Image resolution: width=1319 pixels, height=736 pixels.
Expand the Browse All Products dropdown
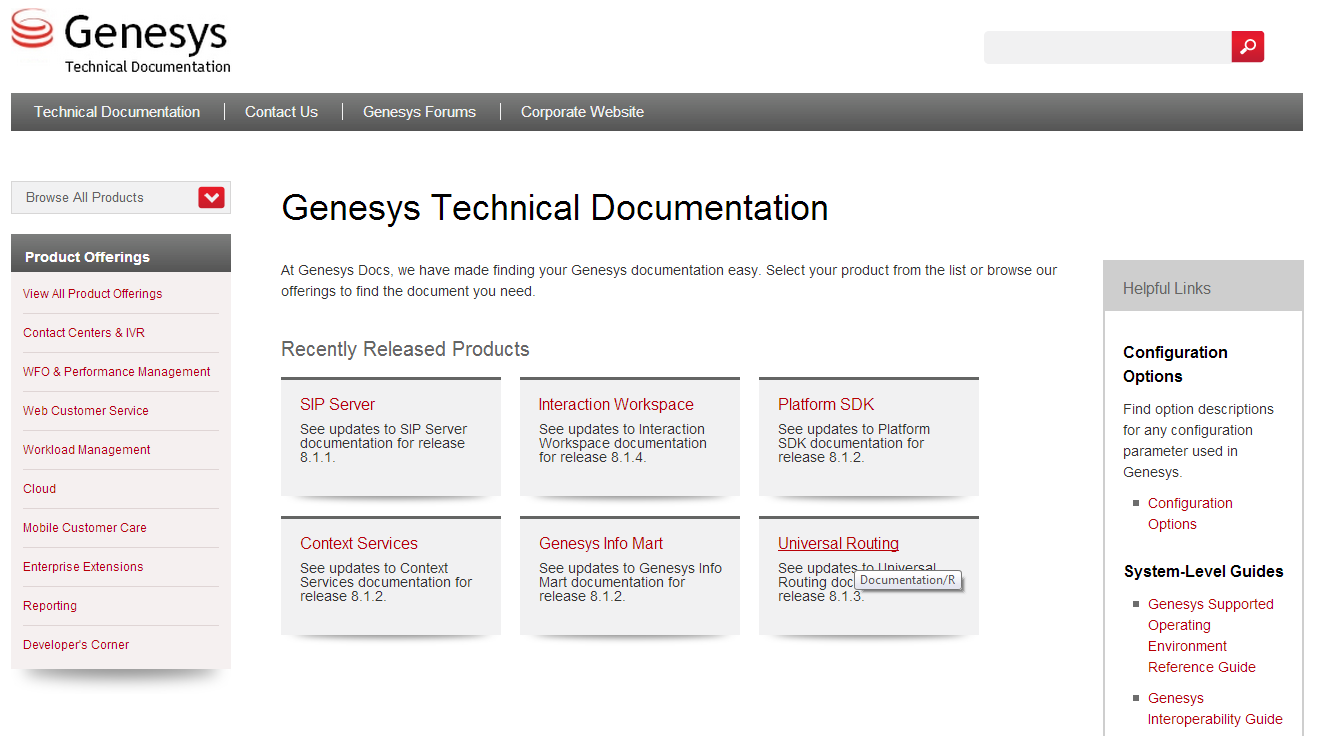point(211,198)
